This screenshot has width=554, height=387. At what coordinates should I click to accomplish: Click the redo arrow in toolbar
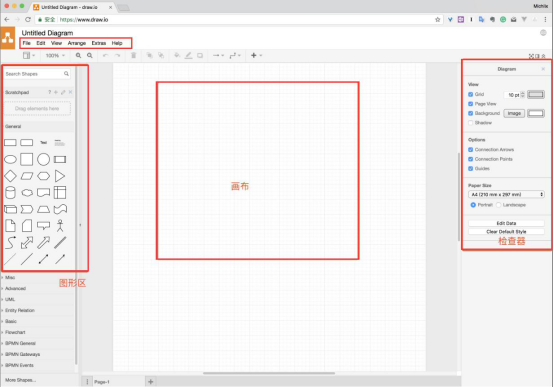tap(117, 55)
